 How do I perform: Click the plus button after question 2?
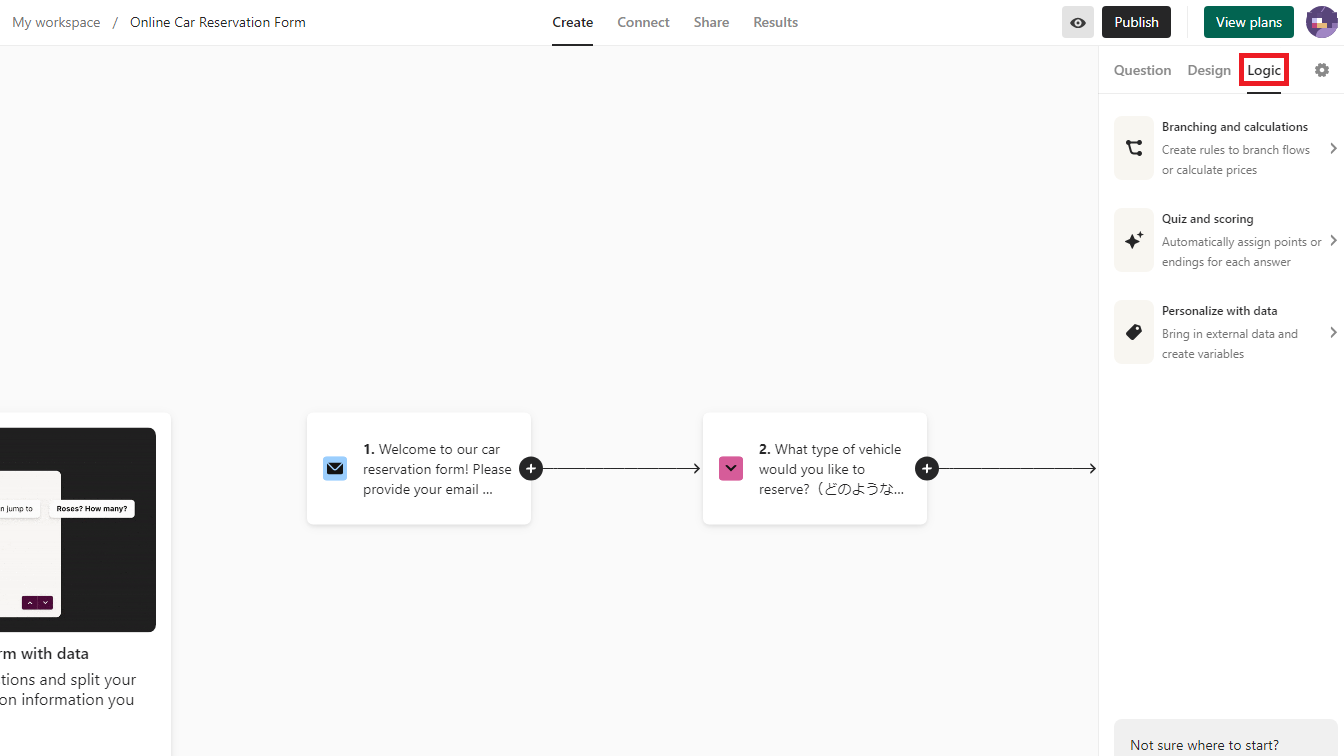point(927,468)
